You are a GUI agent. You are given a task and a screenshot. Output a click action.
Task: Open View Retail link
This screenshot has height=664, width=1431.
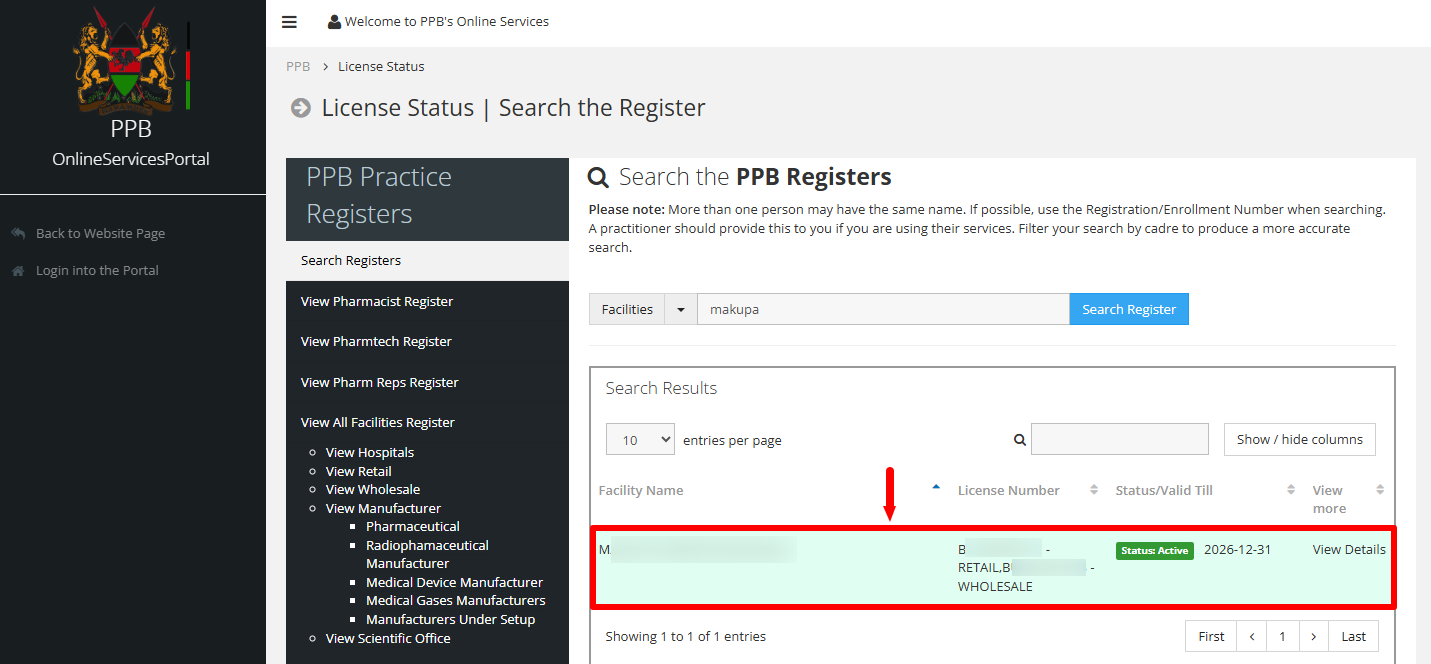point(359,471)
